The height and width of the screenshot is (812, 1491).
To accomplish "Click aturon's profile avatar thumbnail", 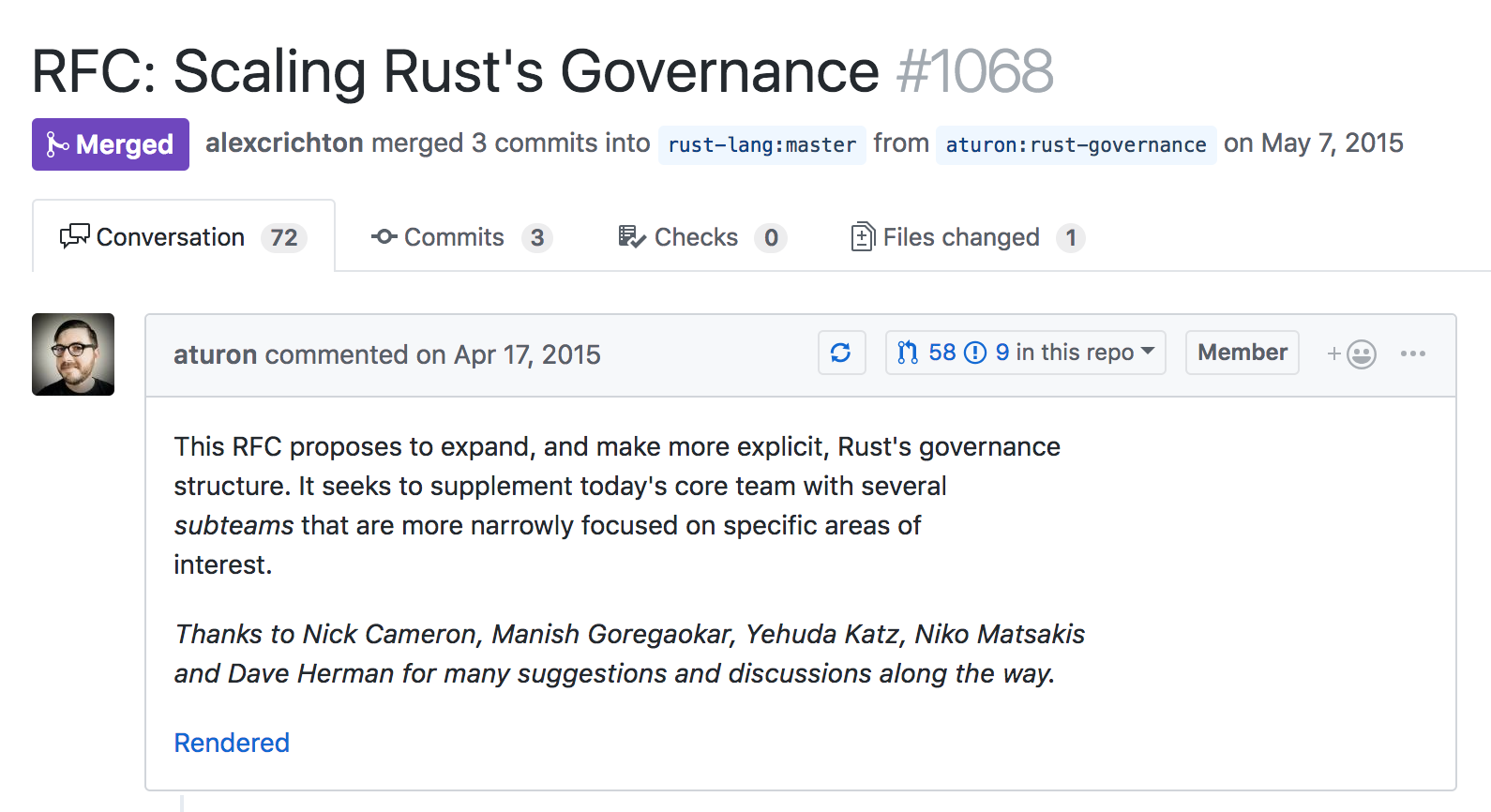I will point(73,354).
